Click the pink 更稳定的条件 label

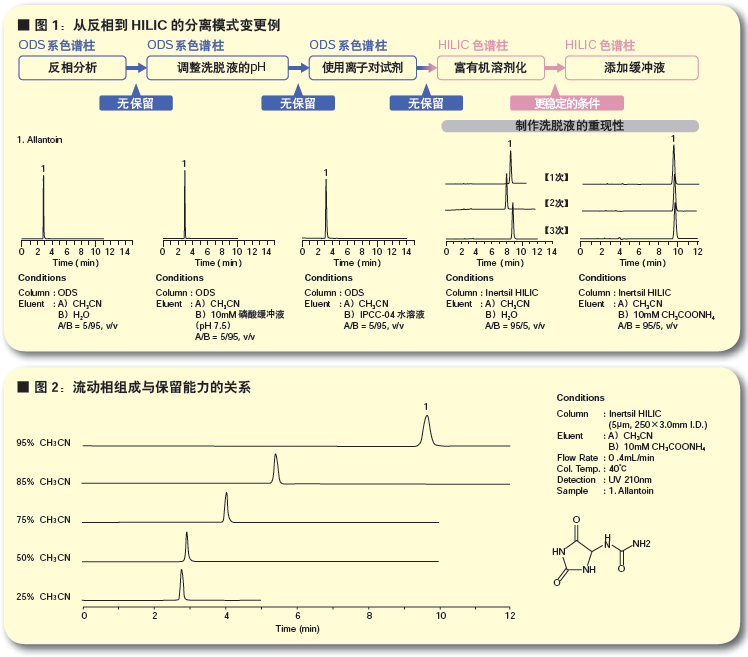[567, 102]
